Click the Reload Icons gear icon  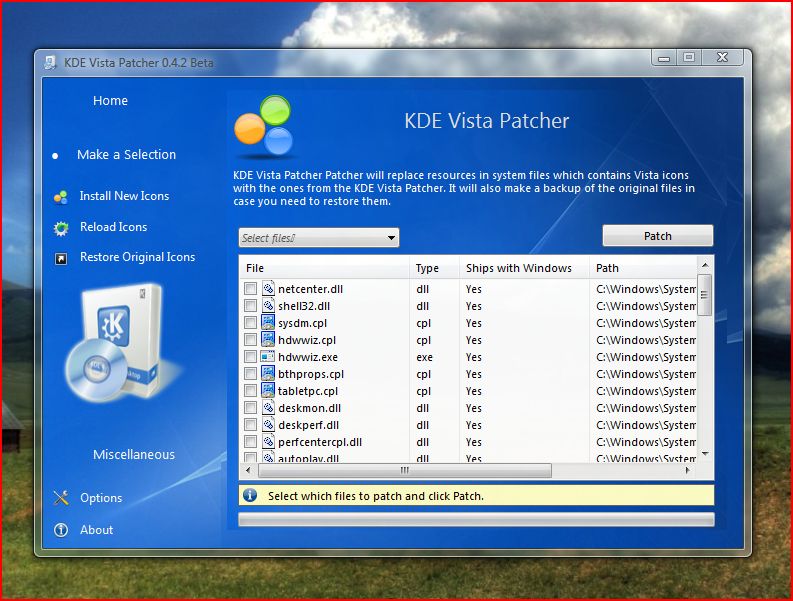pyautogui.click(x=61, y=228)
